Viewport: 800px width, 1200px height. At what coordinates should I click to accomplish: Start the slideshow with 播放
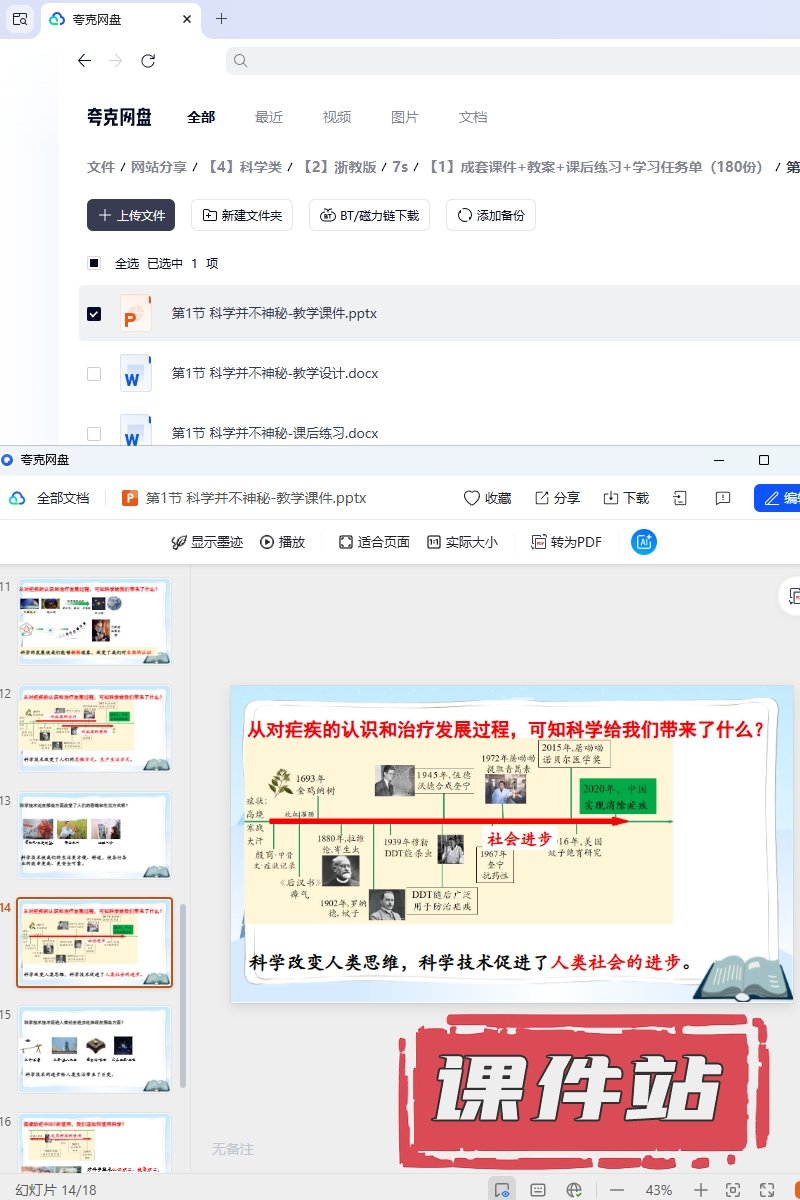coord(282,542)
